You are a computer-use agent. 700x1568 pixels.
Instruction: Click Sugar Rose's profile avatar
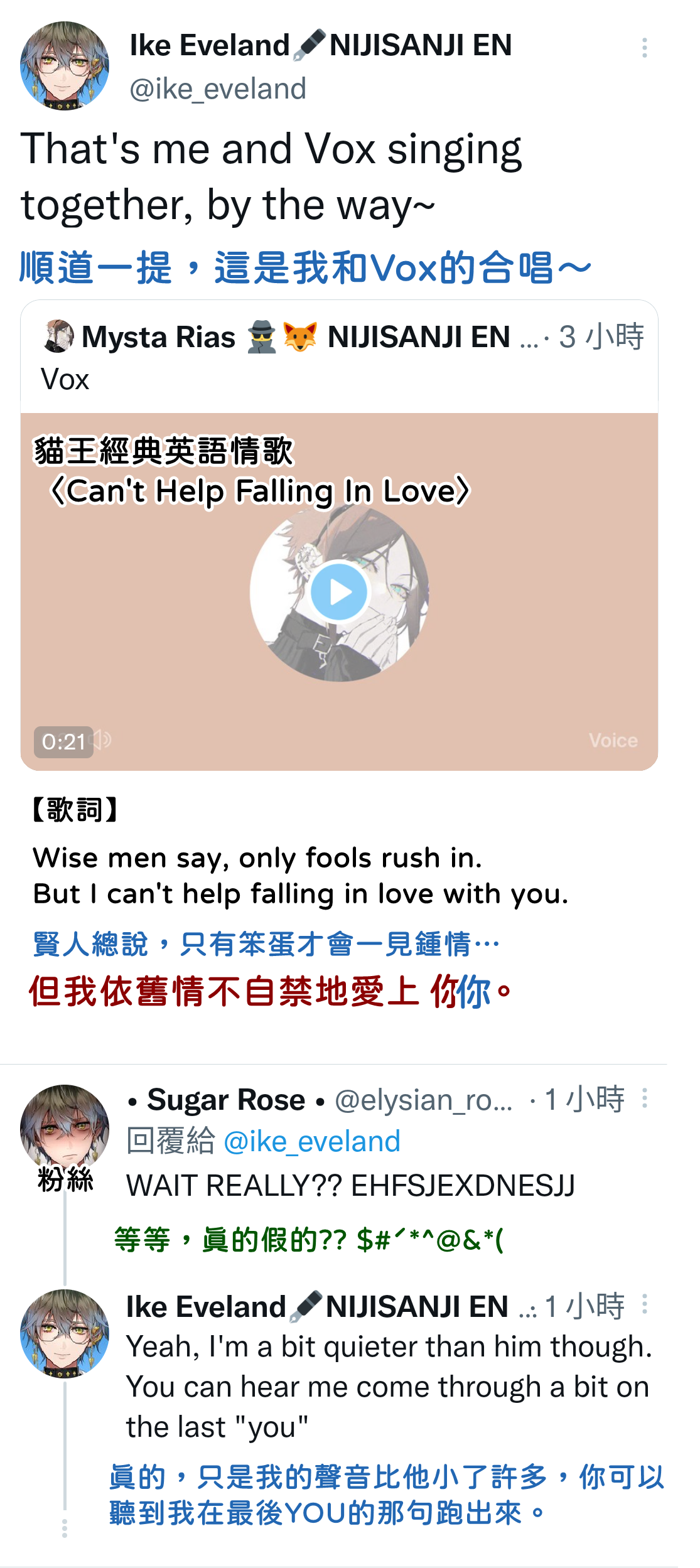[x=65, y=1129]
